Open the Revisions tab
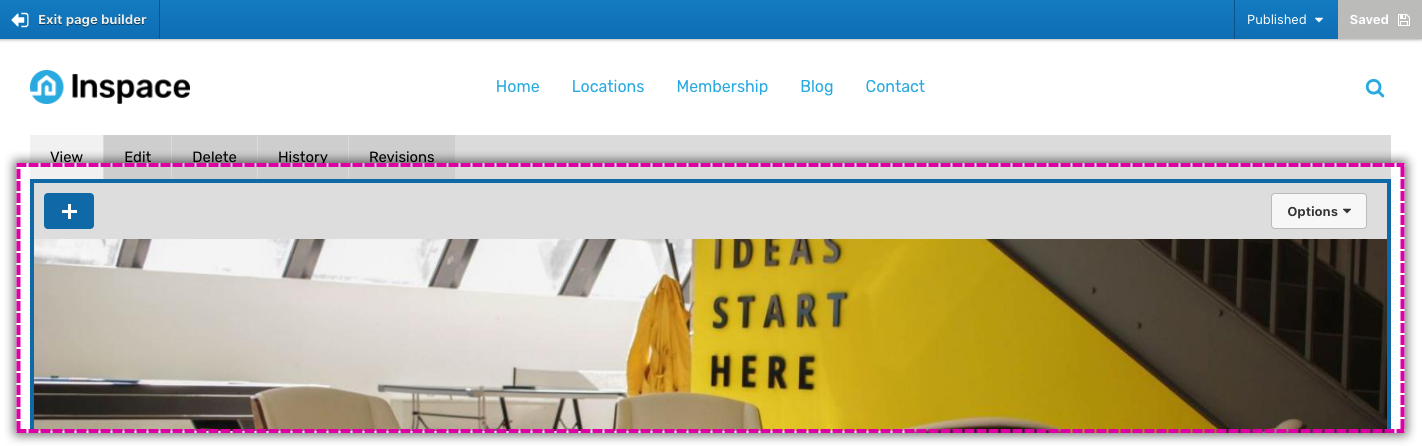1422x446 pixels. (402, 157)
